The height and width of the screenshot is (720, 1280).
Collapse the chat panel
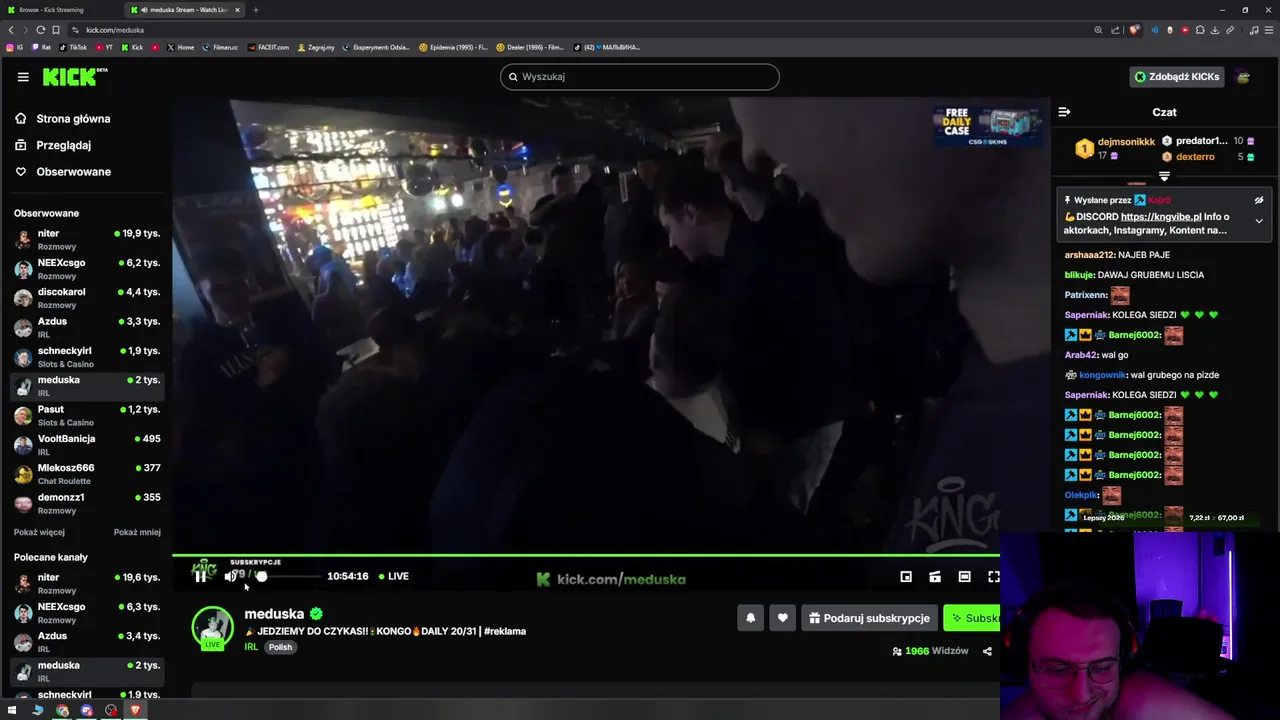click(x=1064, y=112)
